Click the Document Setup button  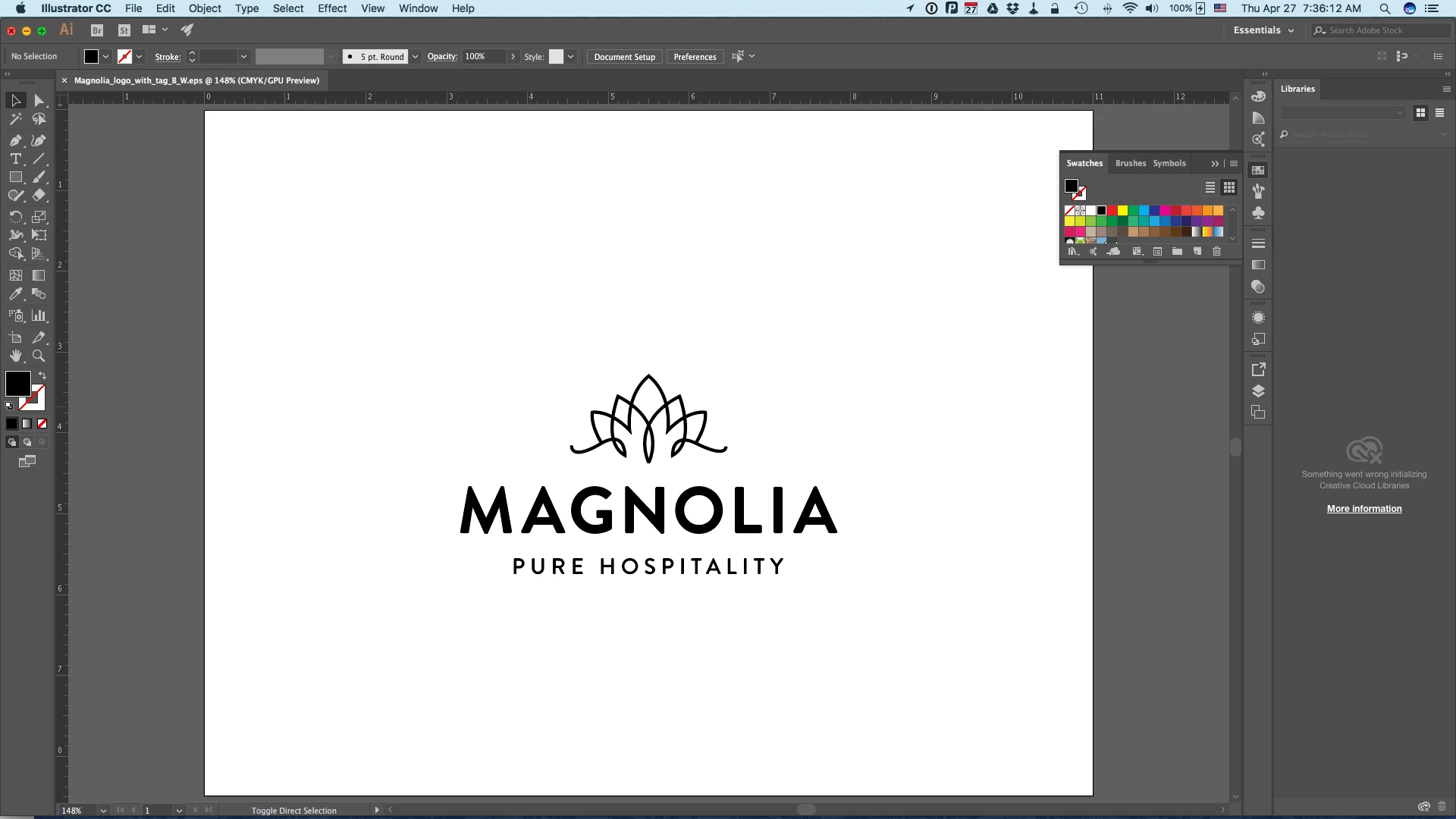tap(624, 57)
